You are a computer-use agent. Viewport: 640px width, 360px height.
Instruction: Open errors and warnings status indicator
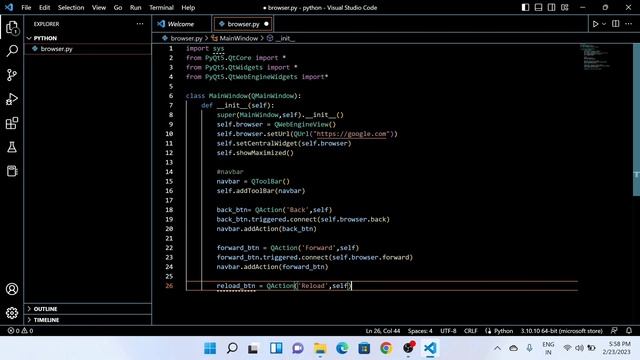point(20,331)
